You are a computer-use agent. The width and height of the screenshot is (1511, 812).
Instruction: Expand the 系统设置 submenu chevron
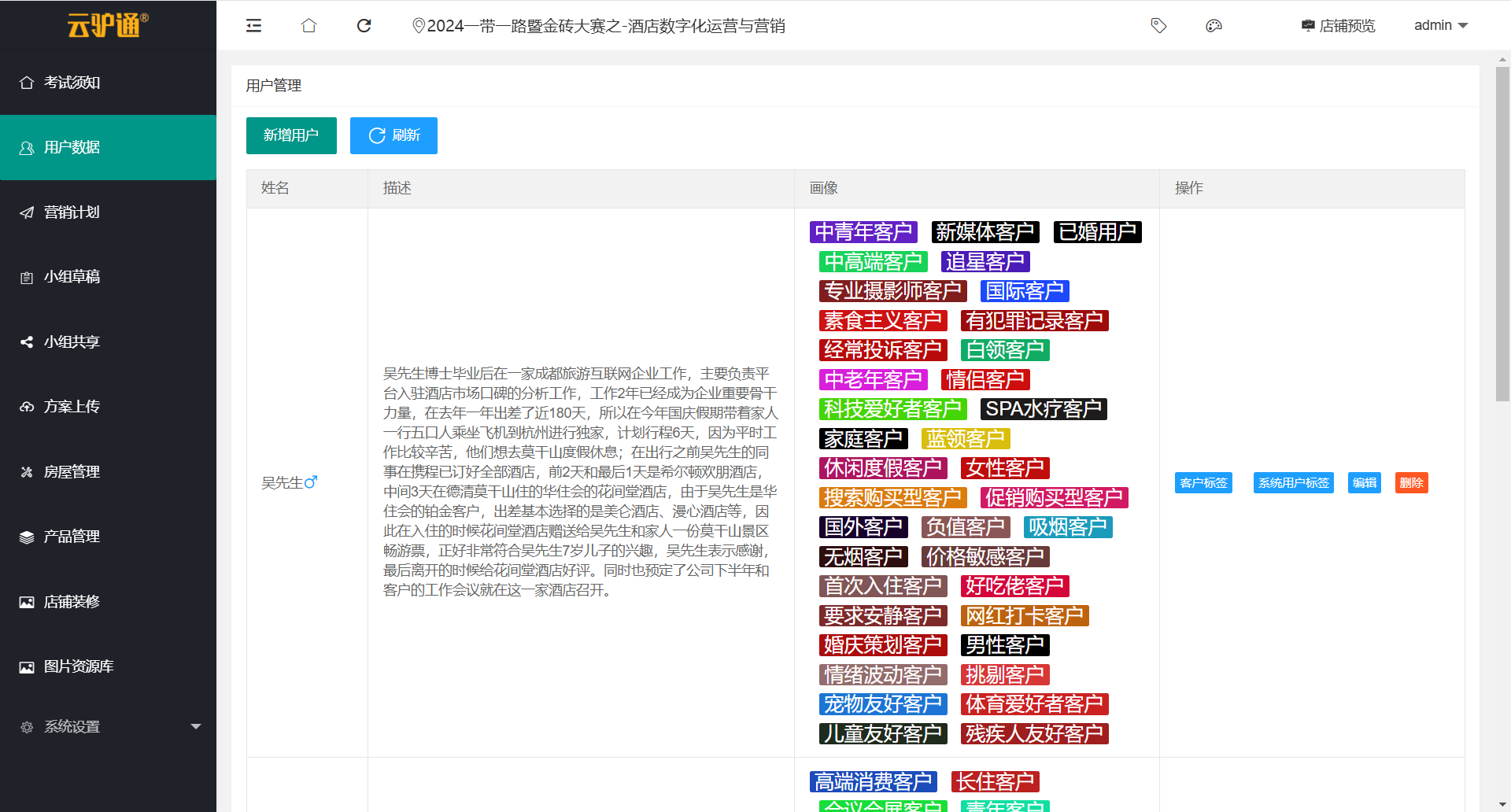click(x=196, y=726)
